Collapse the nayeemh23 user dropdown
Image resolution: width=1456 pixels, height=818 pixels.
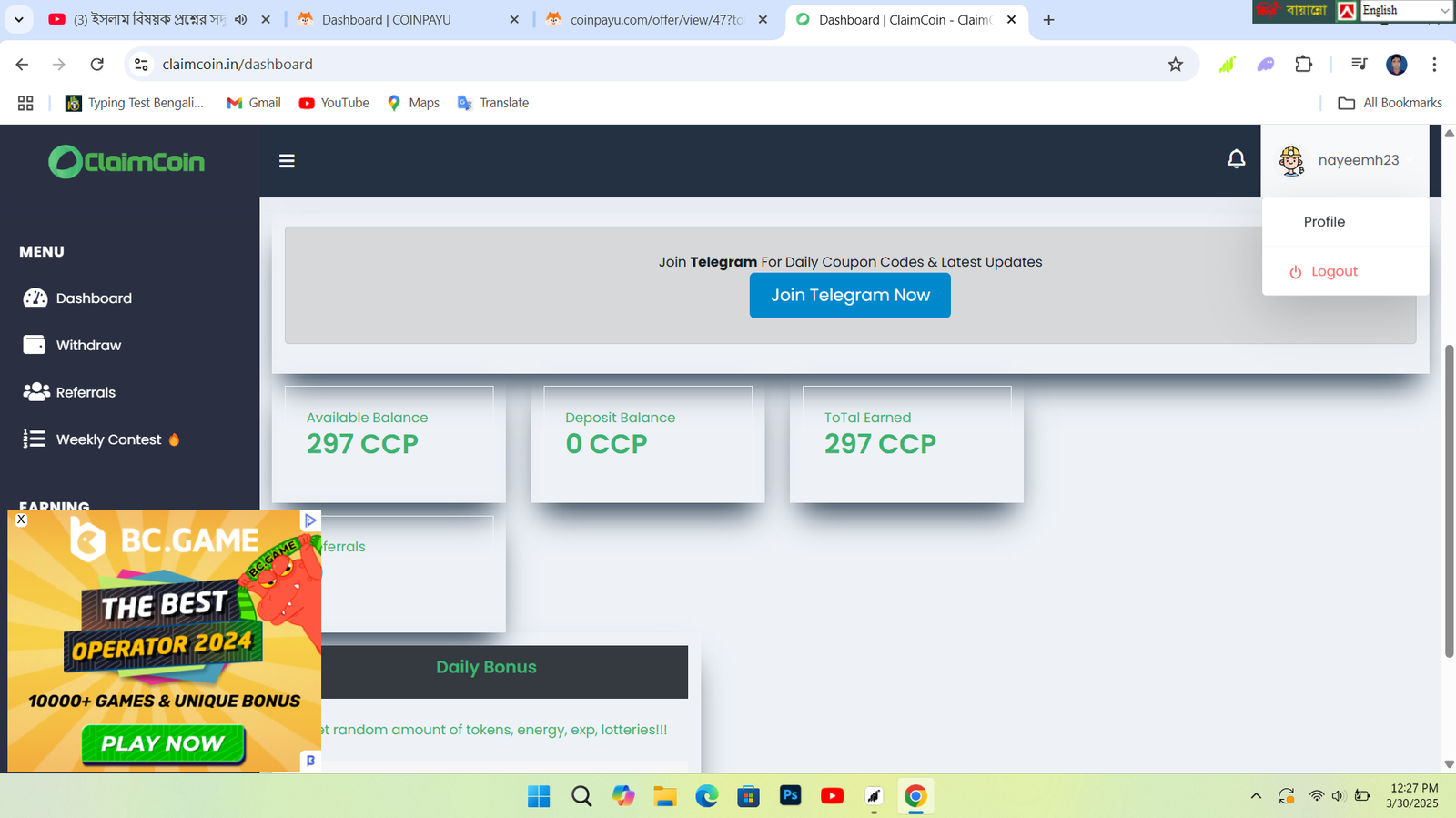[1345, 160]
